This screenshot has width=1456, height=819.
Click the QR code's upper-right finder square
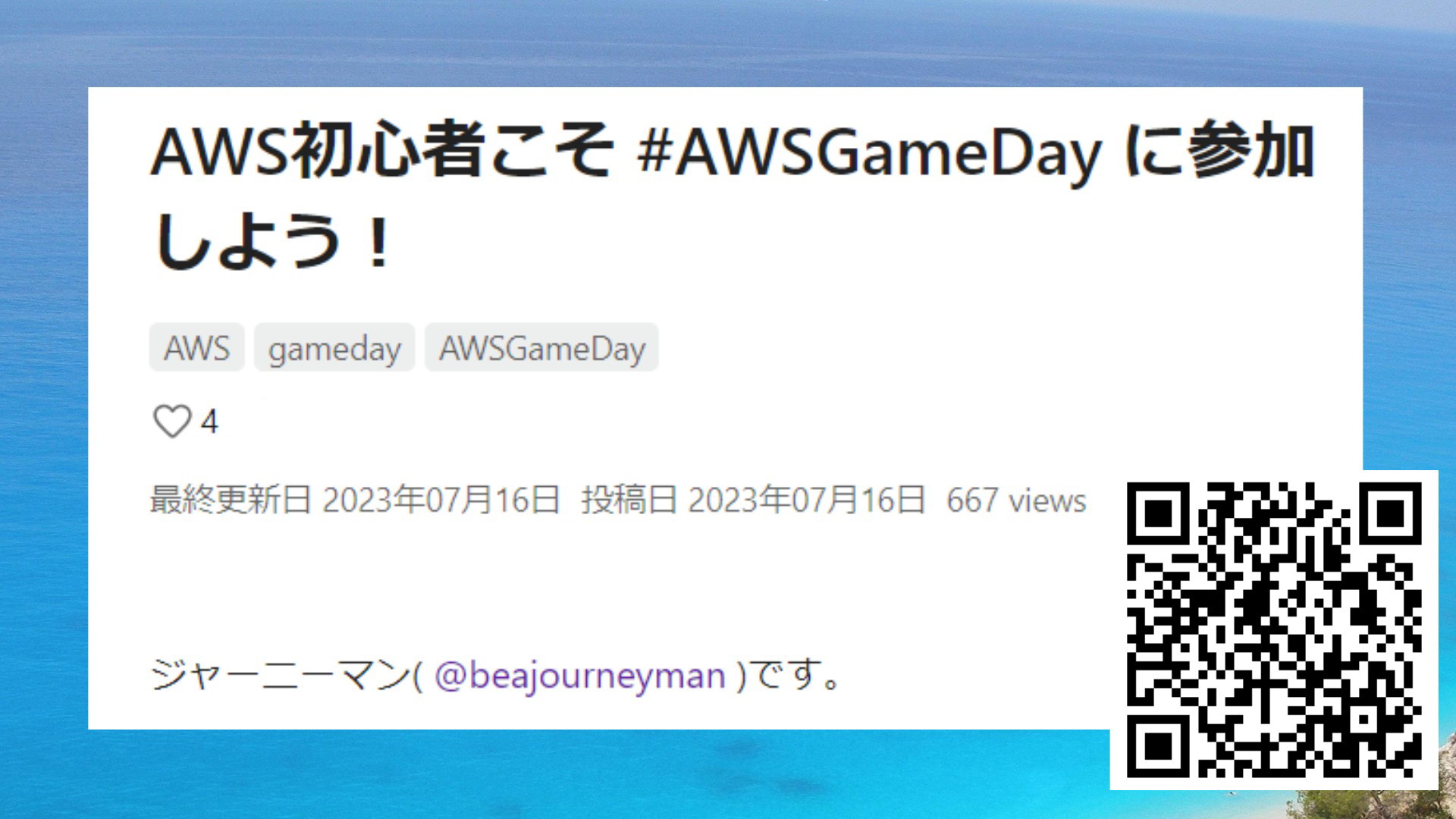coord(1390,513)
